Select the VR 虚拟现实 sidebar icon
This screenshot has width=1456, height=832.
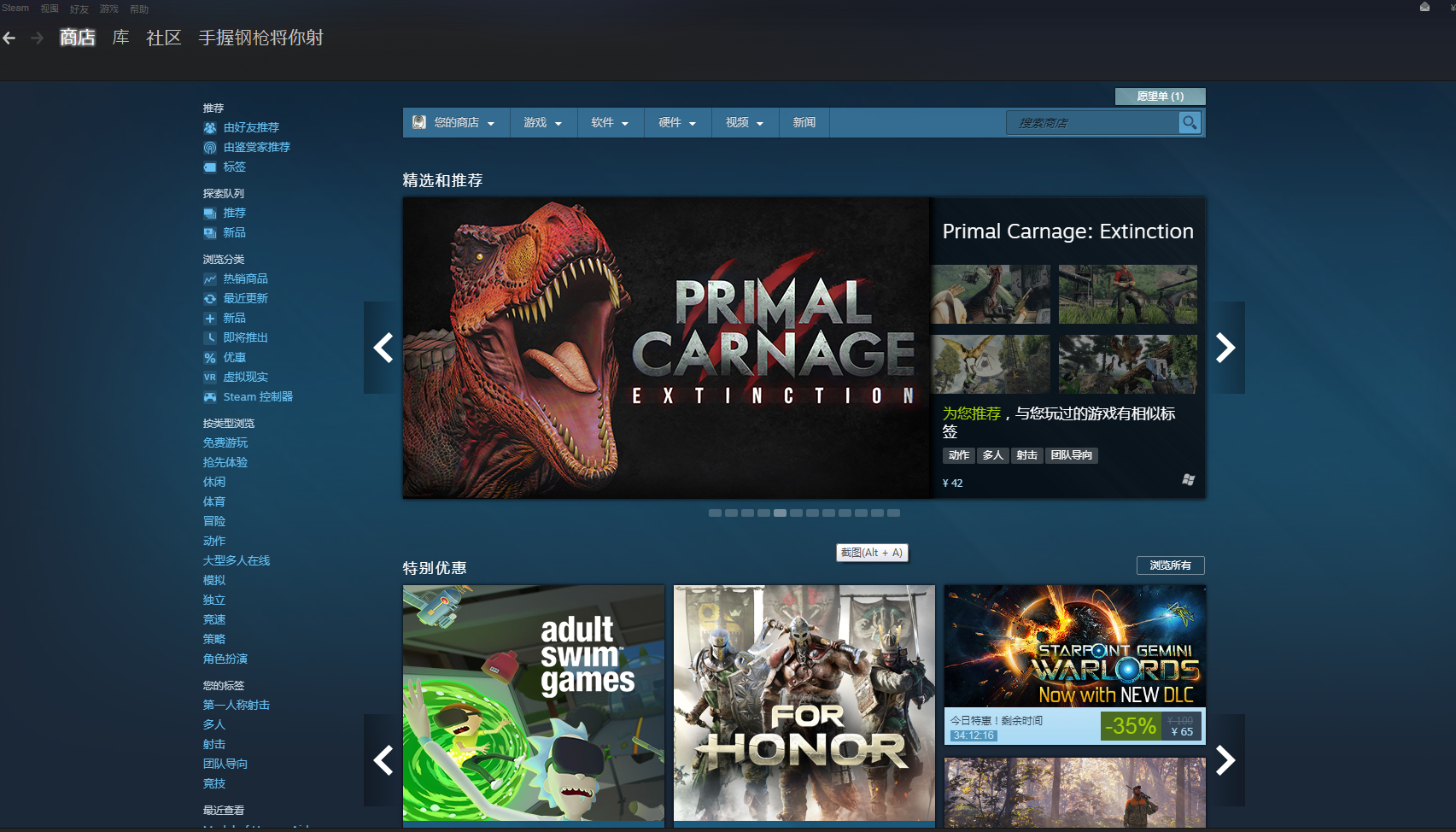pos(209,377)
